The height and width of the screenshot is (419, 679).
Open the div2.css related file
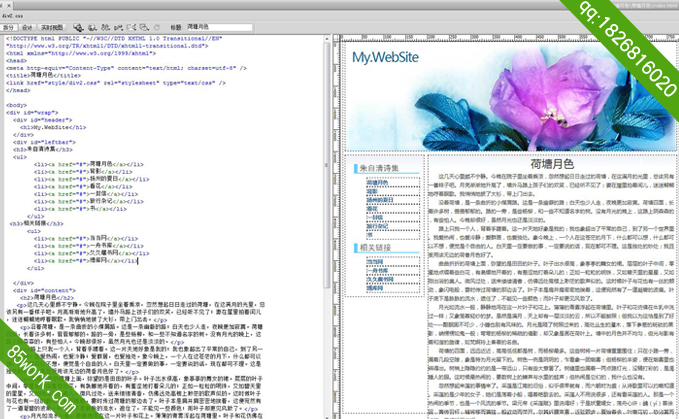(13, 16)
